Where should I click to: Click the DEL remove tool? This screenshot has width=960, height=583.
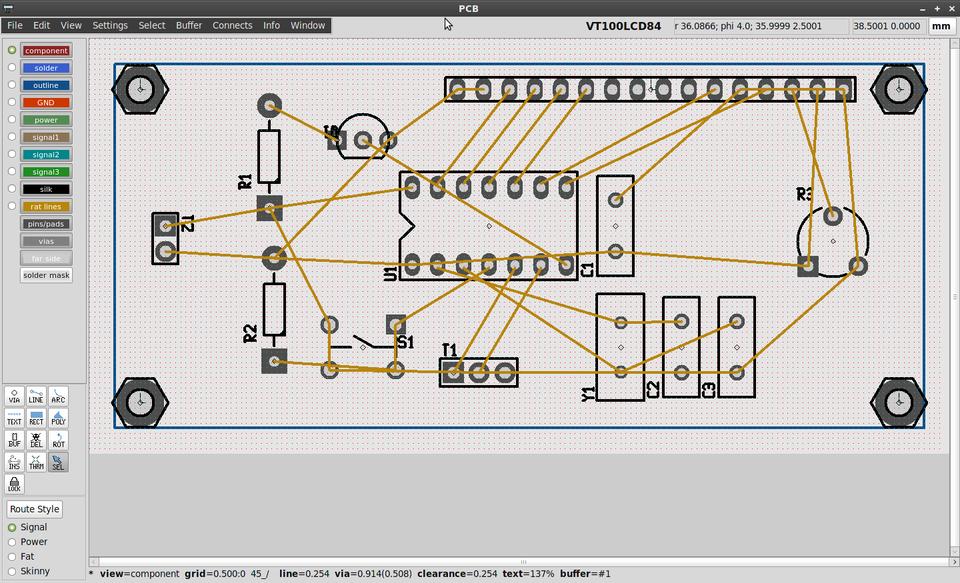[x=36, y=440]
